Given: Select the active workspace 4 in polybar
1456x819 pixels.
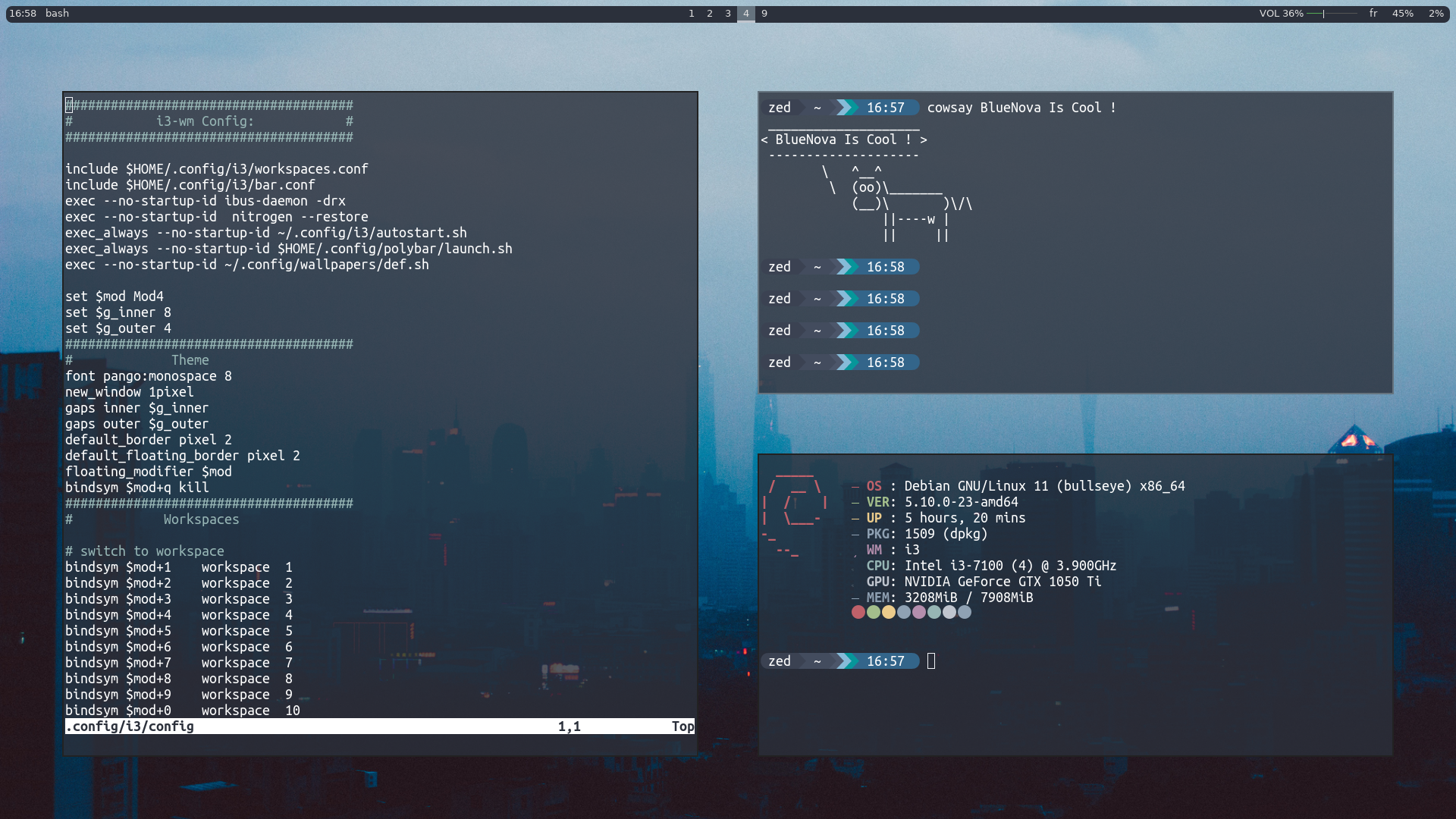Looking at the screenshot, I should [746, 13].
